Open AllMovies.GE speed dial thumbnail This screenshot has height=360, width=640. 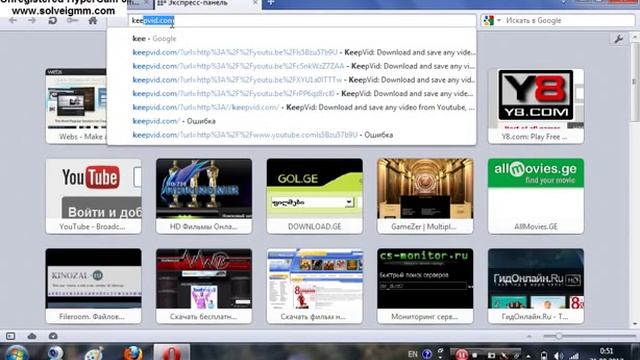(x=536, y=196)
